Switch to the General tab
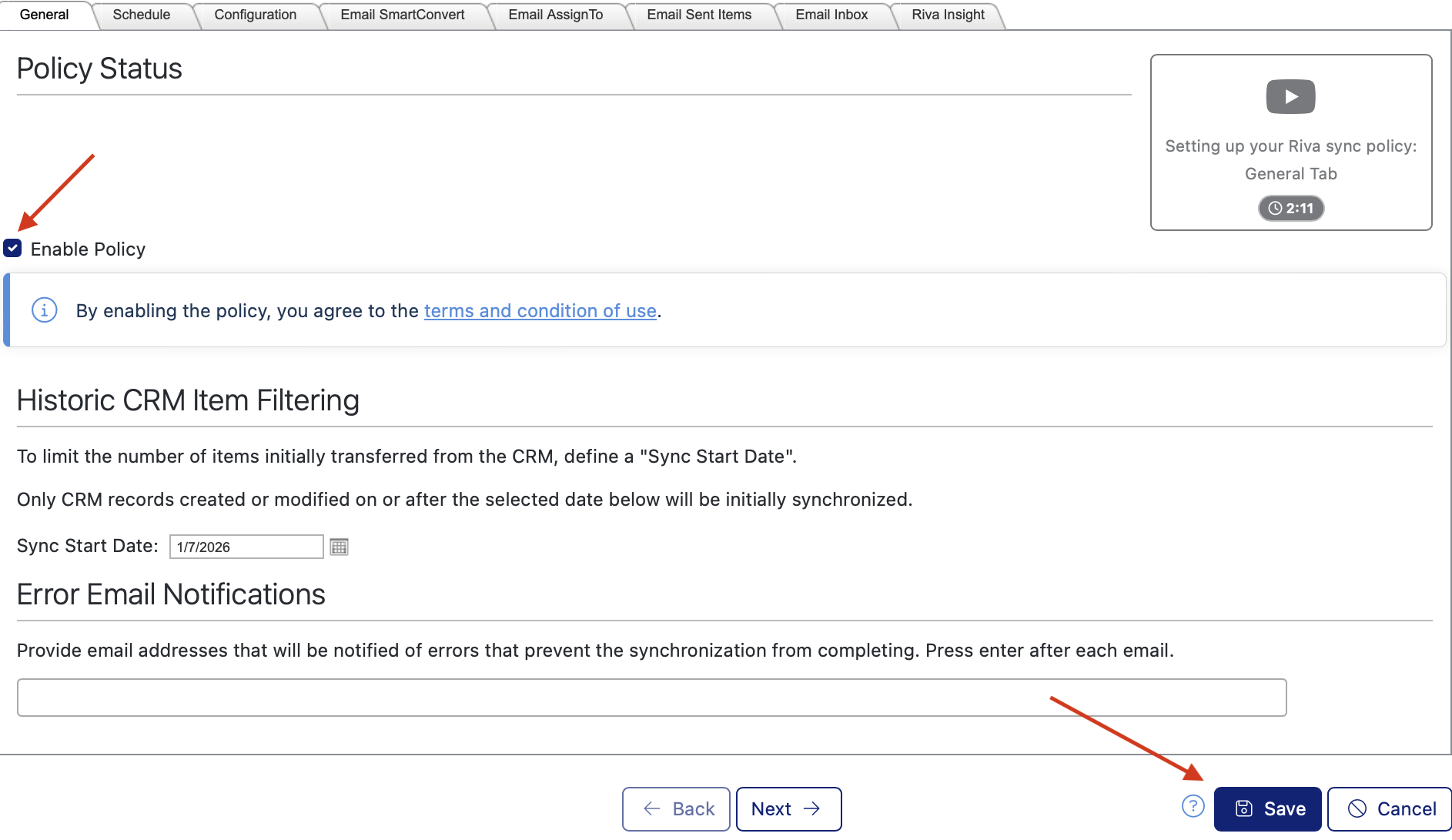 [x=44, y=15]
